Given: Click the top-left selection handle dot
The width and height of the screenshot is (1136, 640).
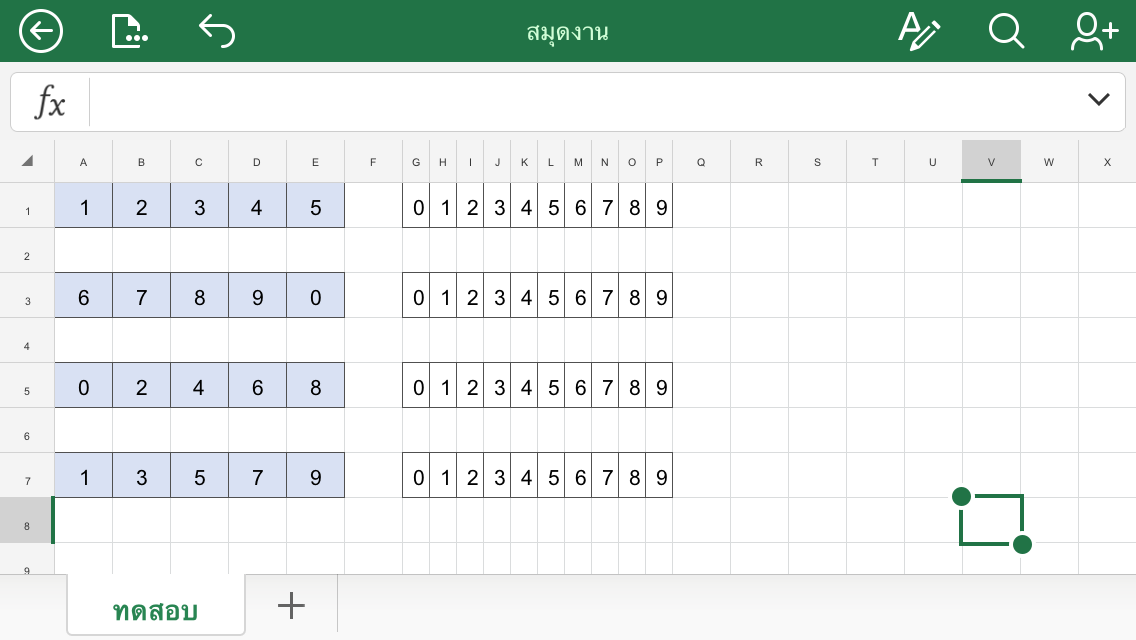Looking at the screenshot, I should coord(962,496).
